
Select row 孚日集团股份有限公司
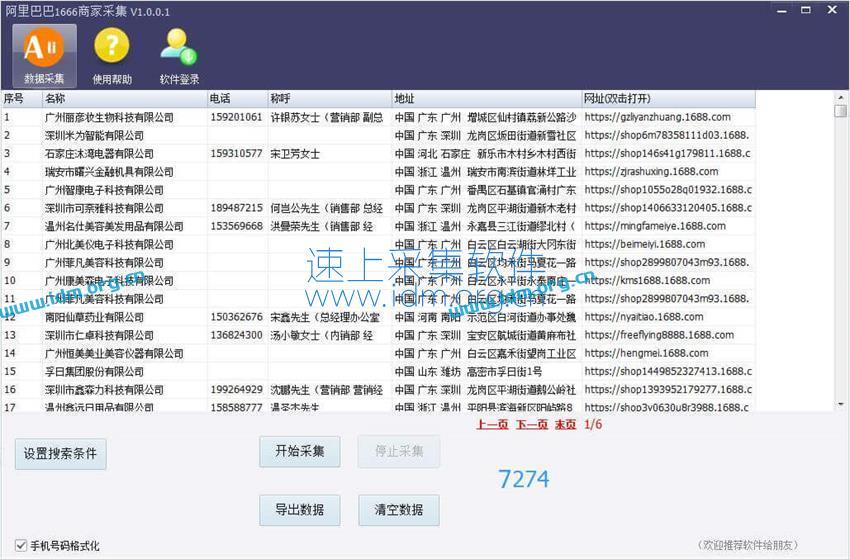click(378, 371)
